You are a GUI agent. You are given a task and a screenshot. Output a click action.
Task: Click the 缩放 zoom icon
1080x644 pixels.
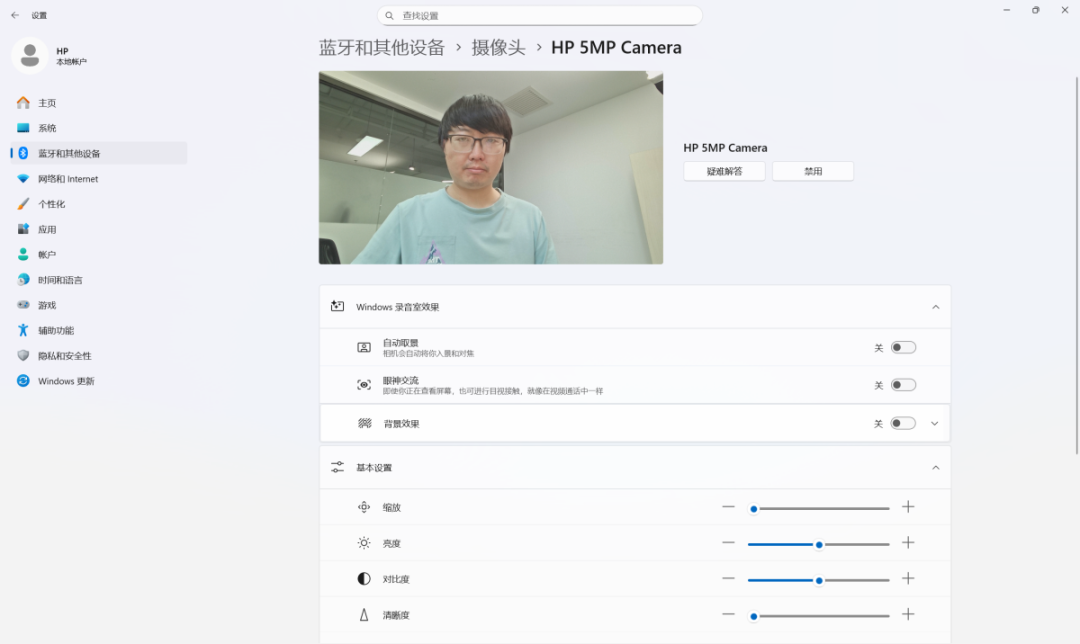click(x=364, y=508)
